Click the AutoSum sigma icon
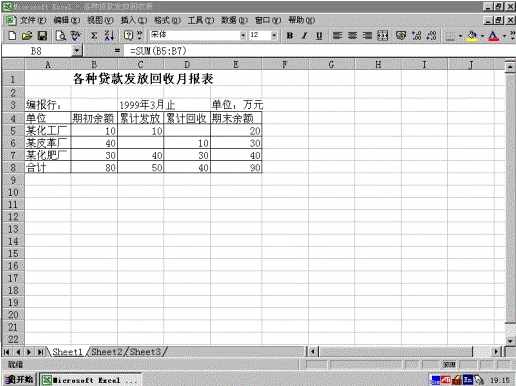 (94, 35)
